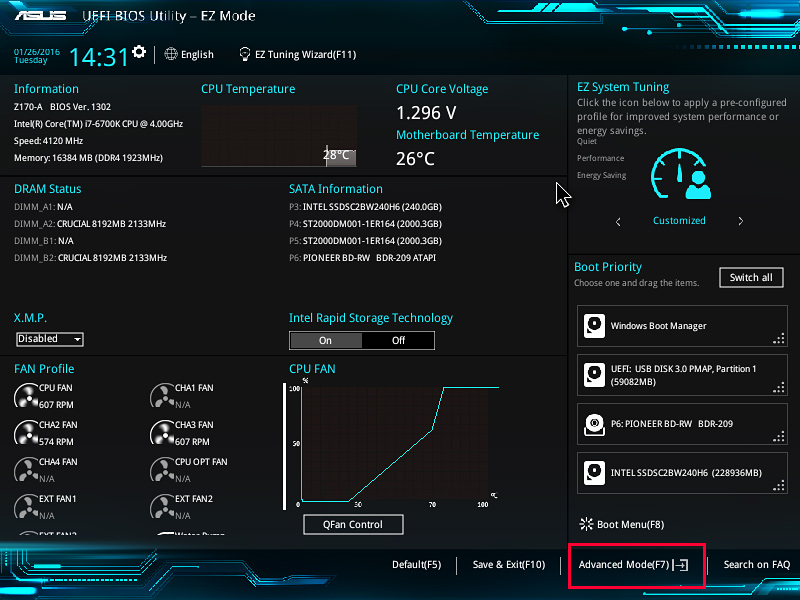Load Default(F5) settings

tap(416, 565)
